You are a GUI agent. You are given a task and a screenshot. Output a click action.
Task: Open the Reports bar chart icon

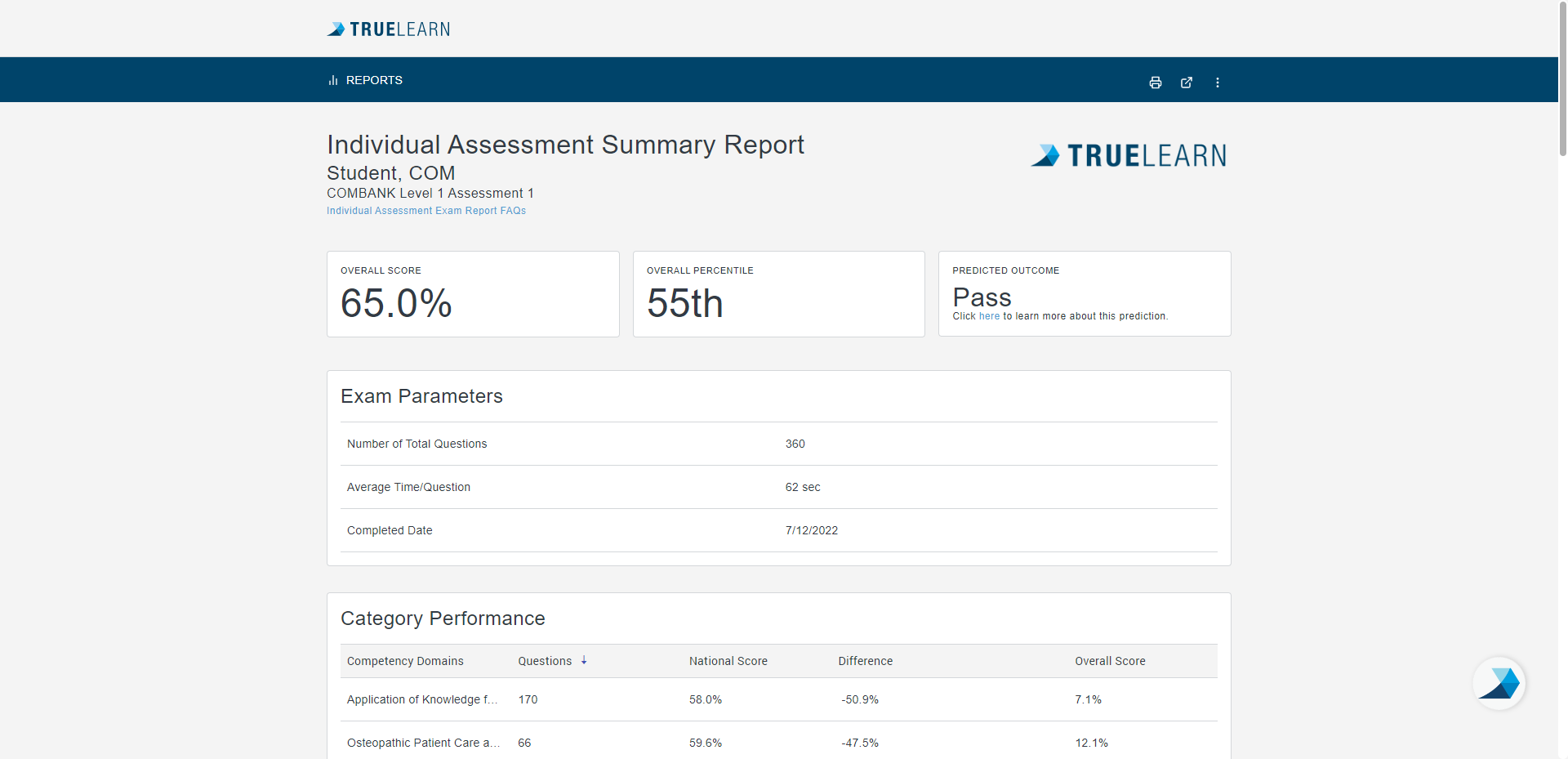pyautogui.click(x=333, y=80)
